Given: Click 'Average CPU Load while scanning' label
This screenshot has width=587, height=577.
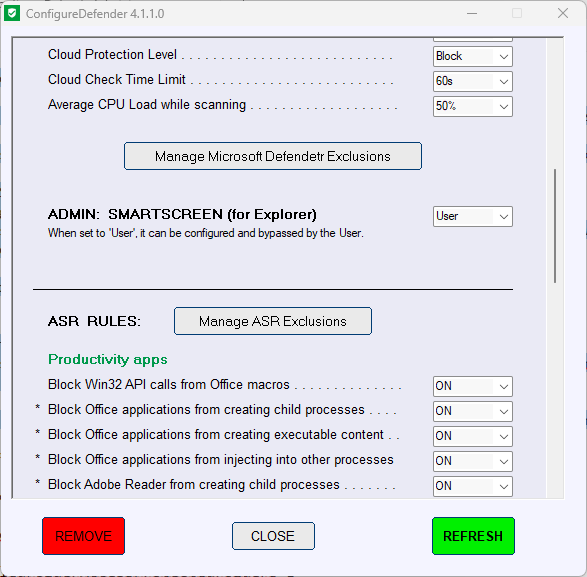Looking at the screenshot, I should click(x=147, y=104).
